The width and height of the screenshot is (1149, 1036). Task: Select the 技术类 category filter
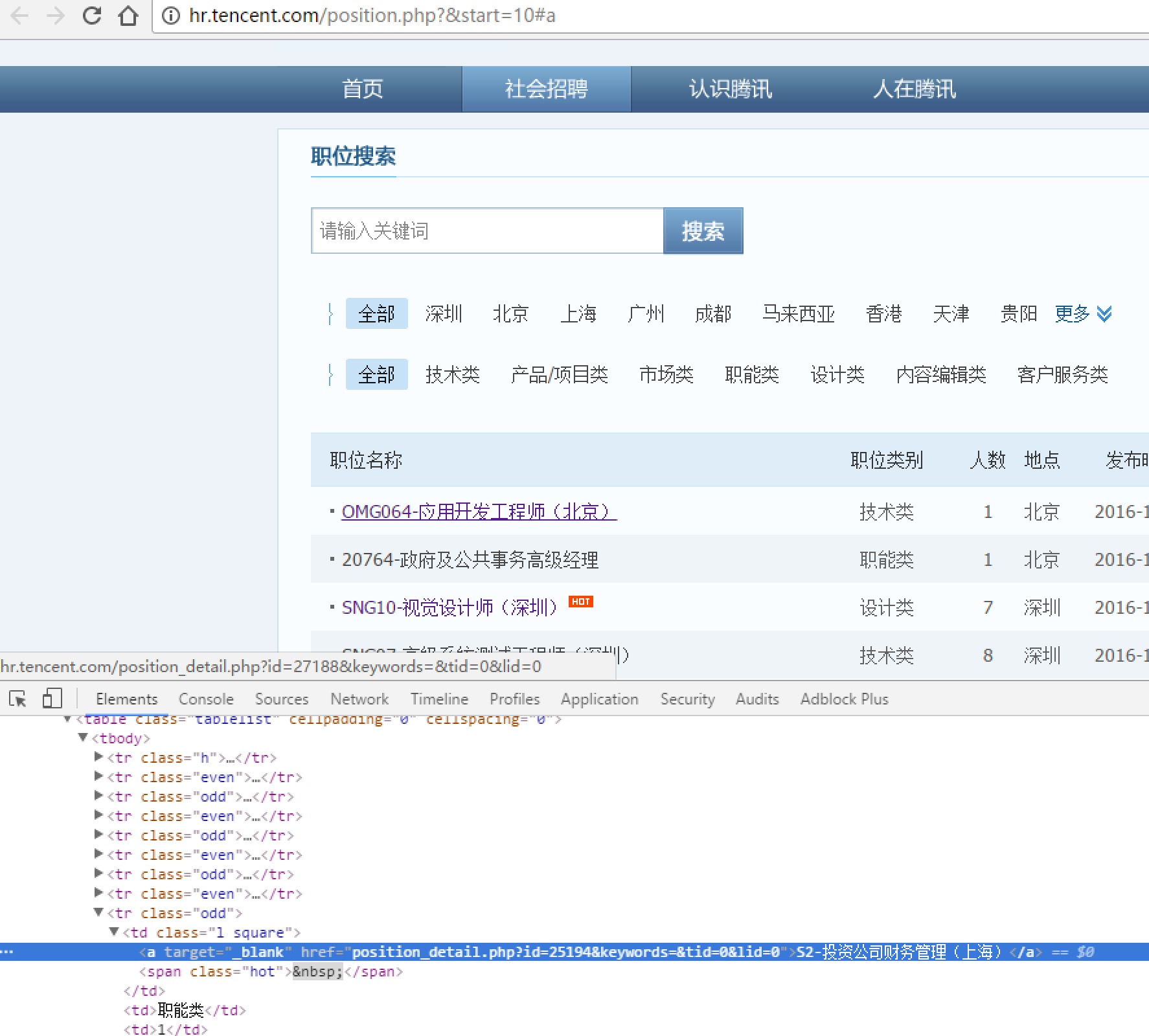tap(453, 374)
